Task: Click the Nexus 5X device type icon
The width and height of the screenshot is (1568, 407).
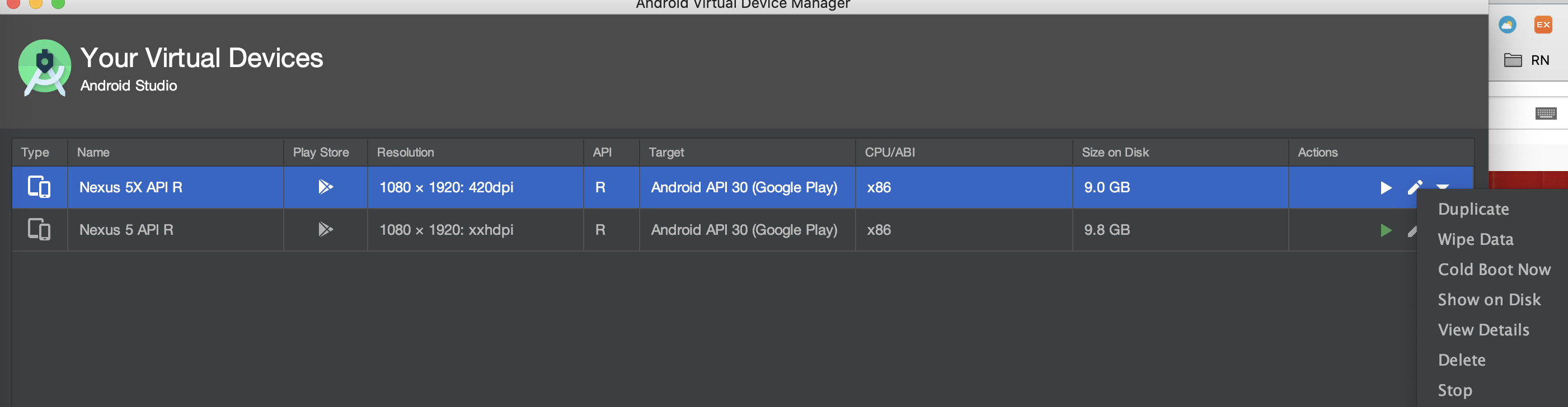Action: 39,187
